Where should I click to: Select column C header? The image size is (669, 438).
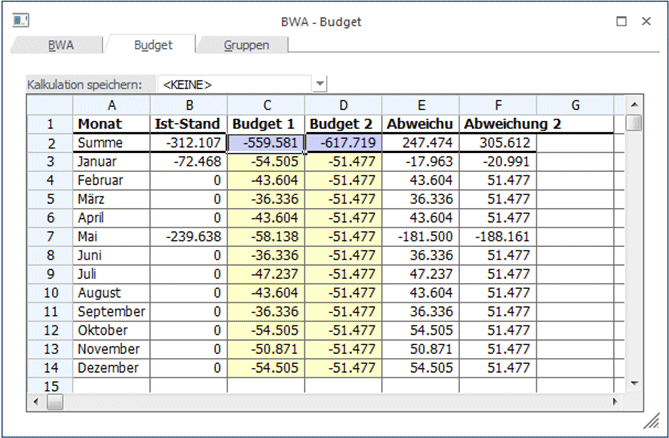[266, 105]
